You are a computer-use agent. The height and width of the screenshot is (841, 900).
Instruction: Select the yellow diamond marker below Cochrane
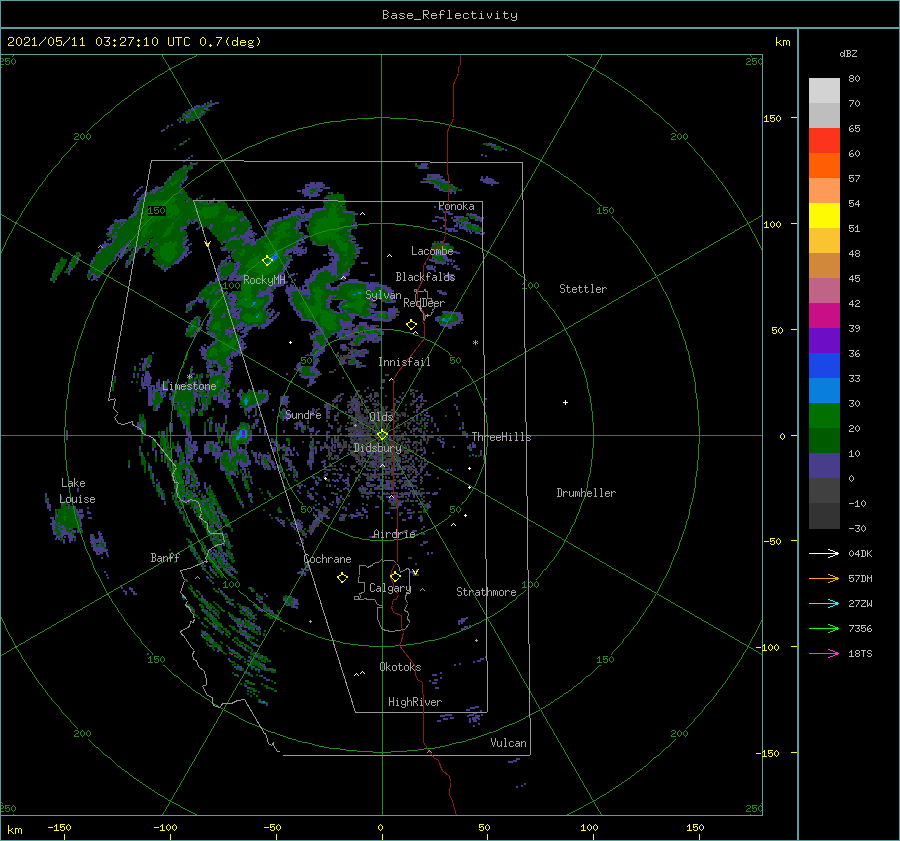pyautogui.click(x=342, y=578)
